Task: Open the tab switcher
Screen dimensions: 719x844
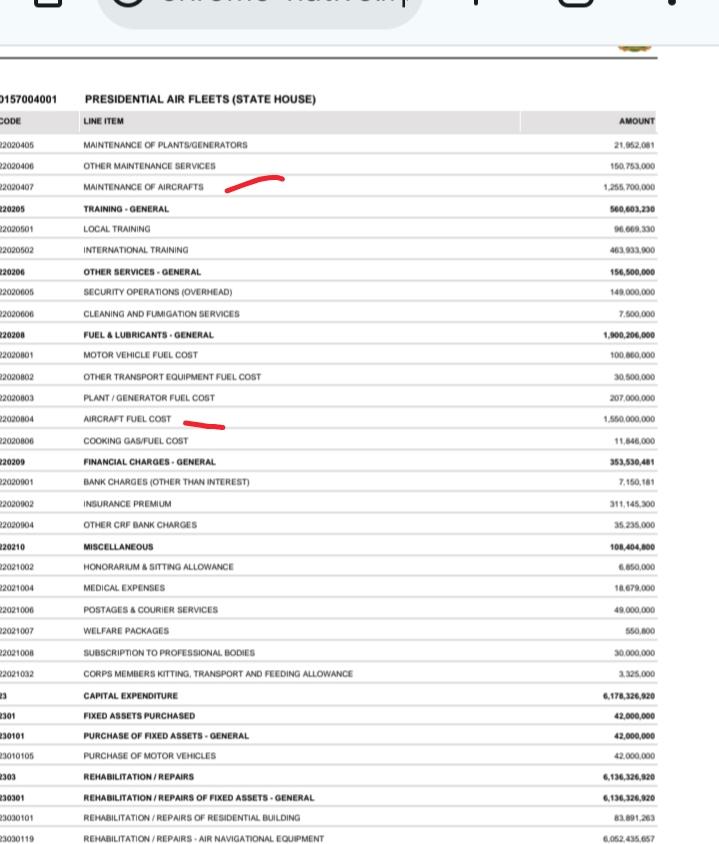Action: [x=577, y=8]
